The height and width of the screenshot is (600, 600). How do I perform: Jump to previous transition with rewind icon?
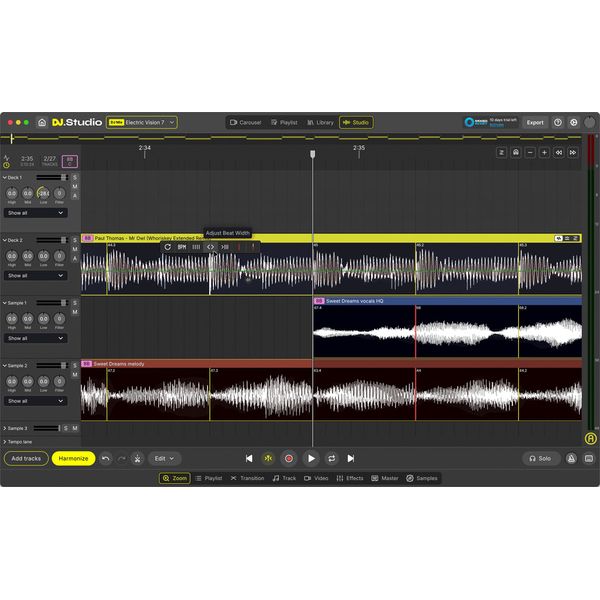559,153
